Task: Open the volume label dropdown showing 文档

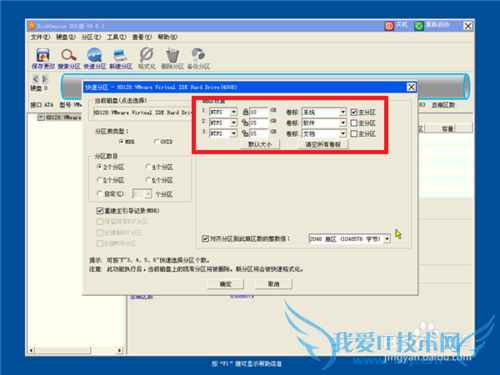Action: click(x=343, y=133)
